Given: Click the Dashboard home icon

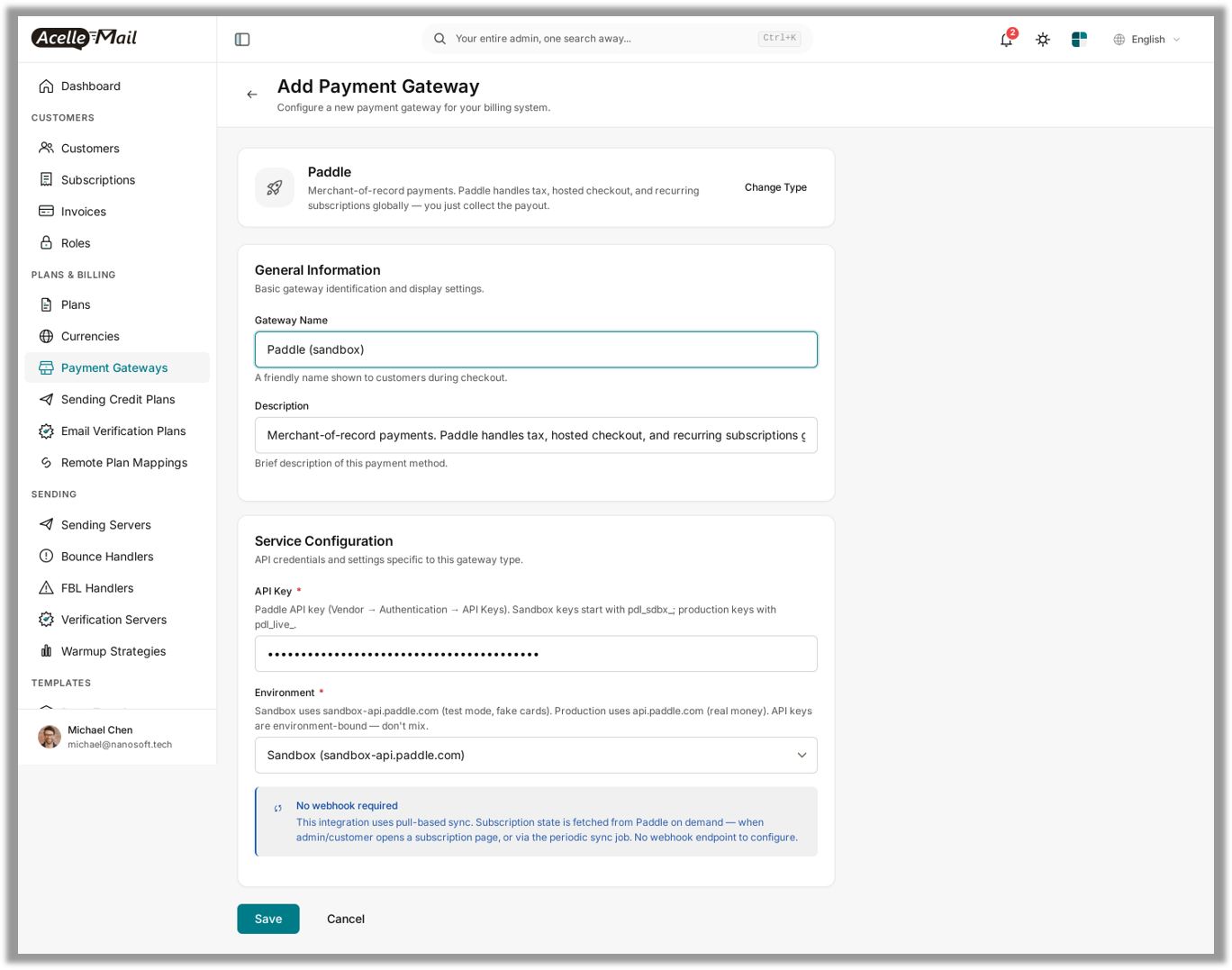Looking at the screenshot, I should [x=46, y=86].
